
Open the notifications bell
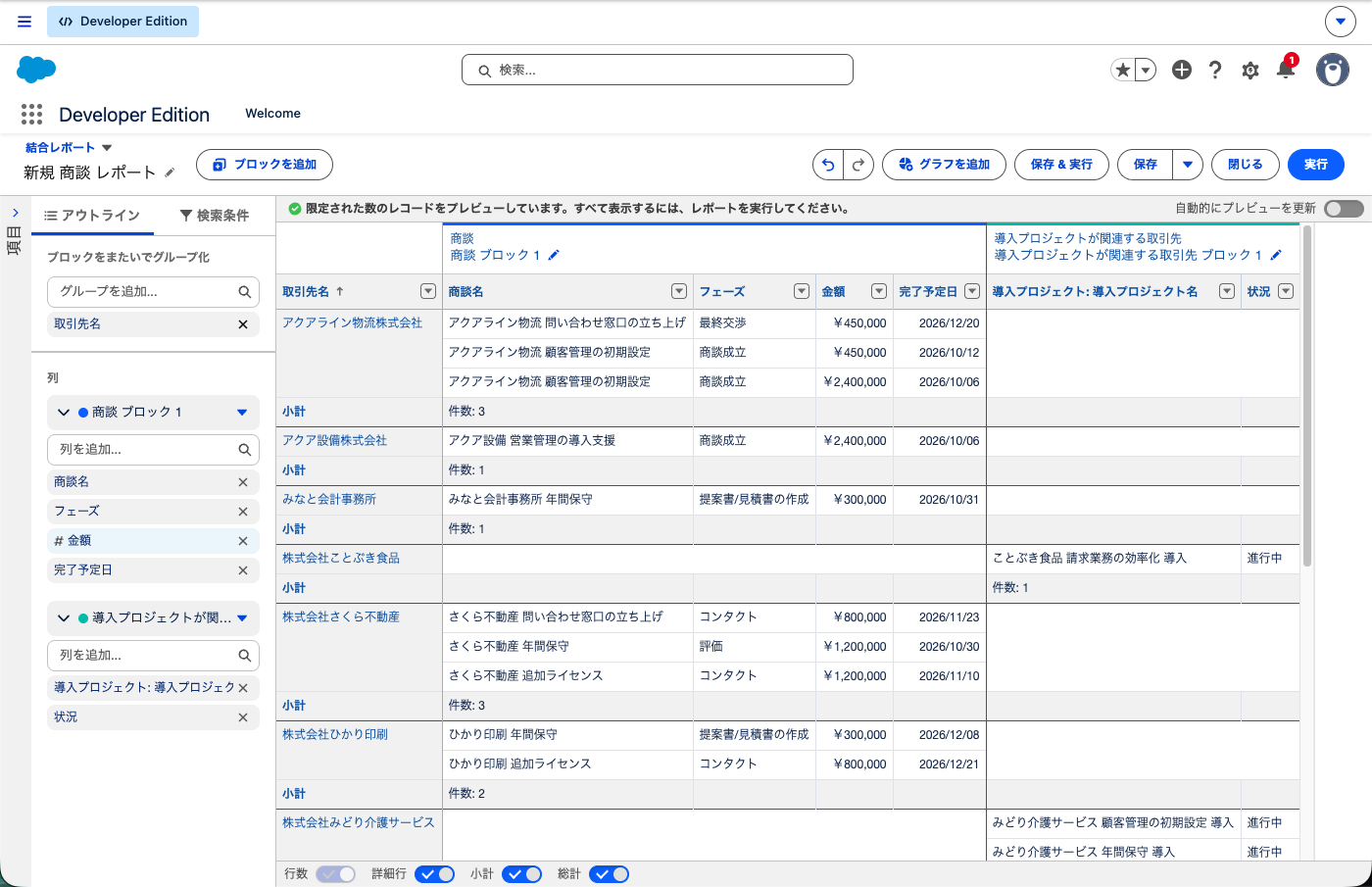1286,70
